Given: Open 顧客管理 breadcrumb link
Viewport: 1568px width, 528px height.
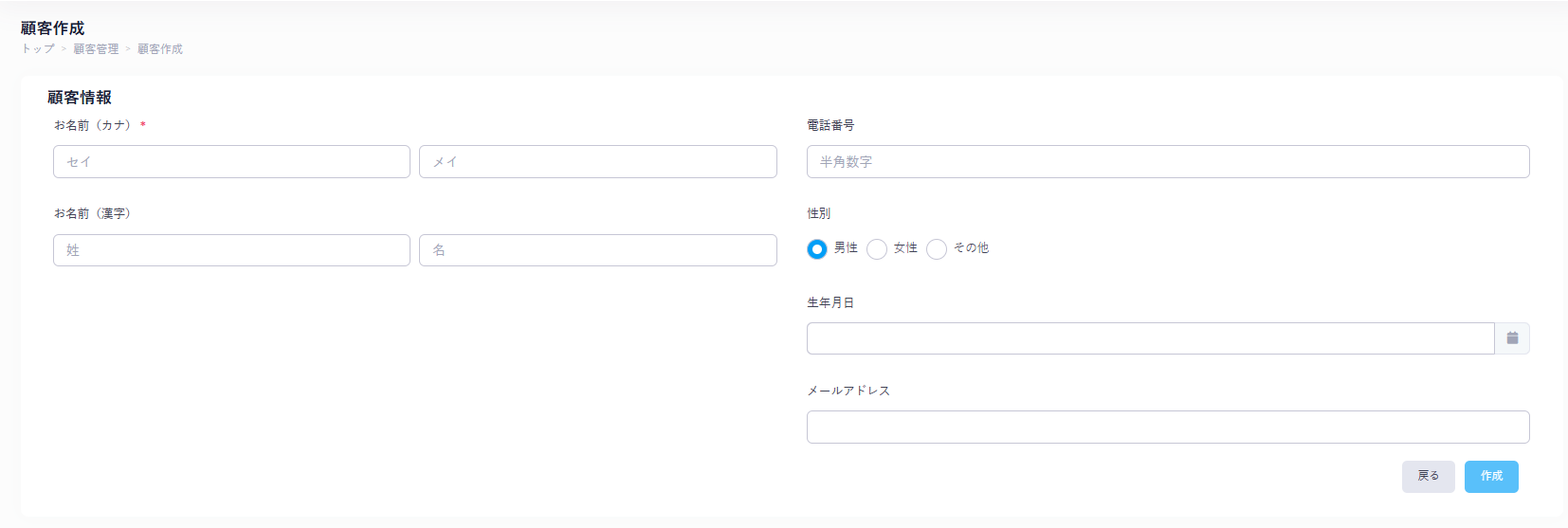Looking at the screenshot, I should tap(96, 49).
